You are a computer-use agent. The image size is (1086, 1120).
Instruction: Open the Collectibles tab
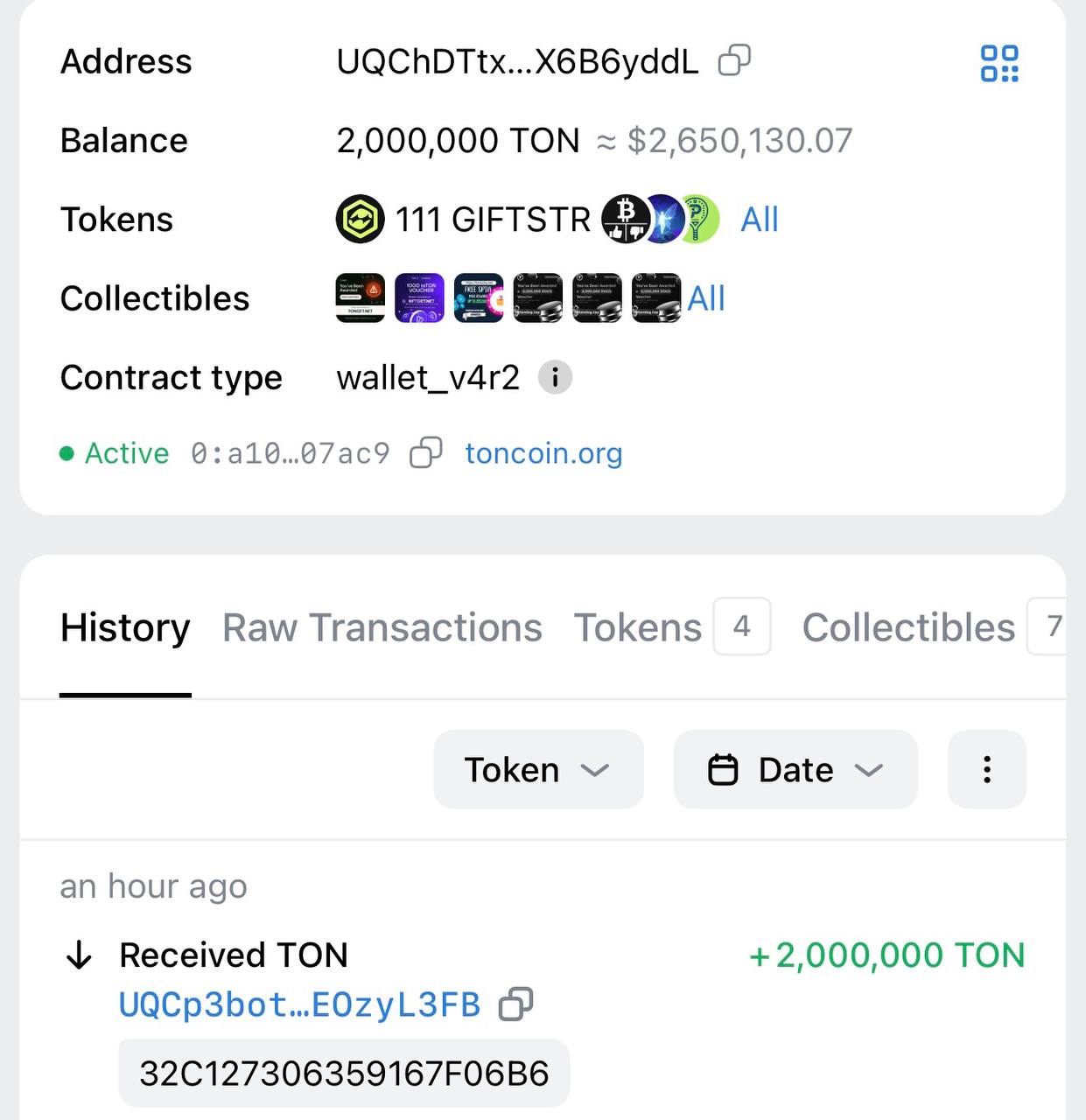(x=908, y=627)
